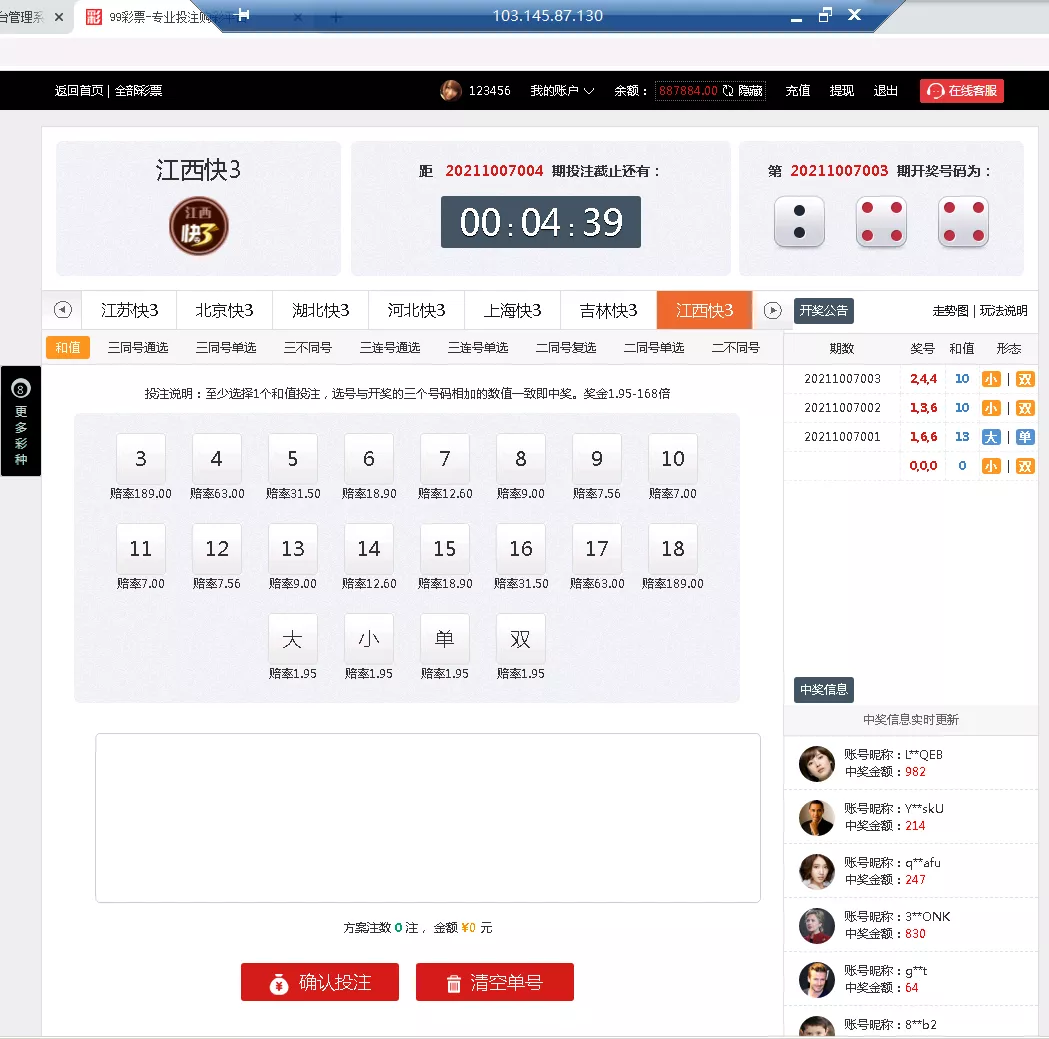Click inside the bet slip text area

point(427,818)
